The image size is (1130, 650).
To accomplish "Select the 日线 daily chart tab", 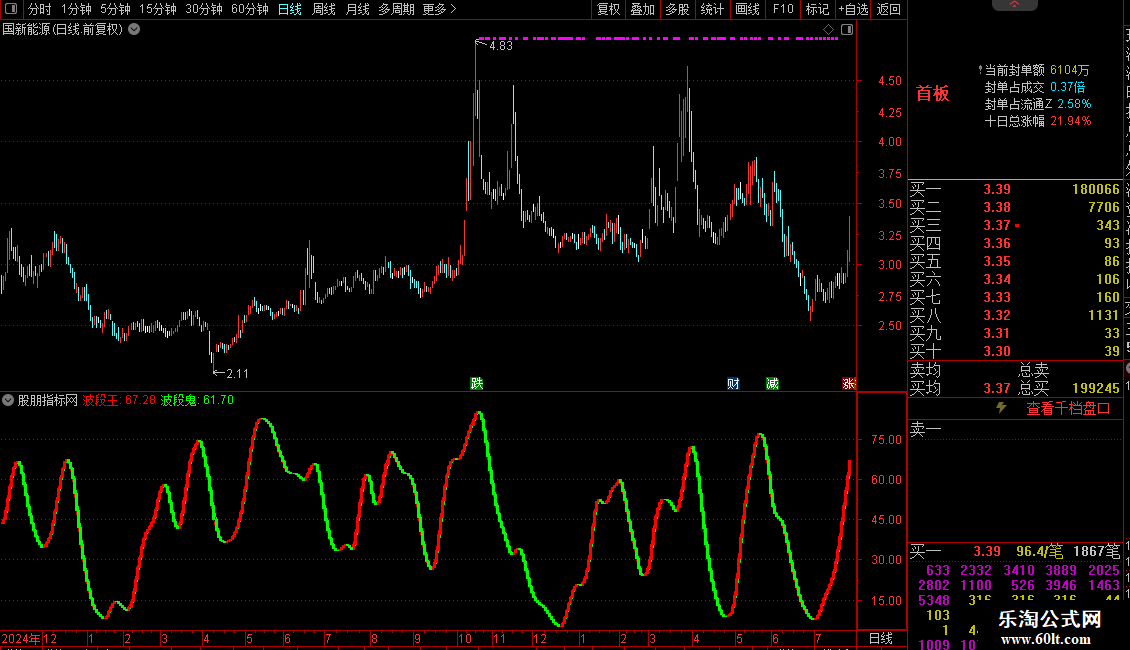I will [290, 9].
